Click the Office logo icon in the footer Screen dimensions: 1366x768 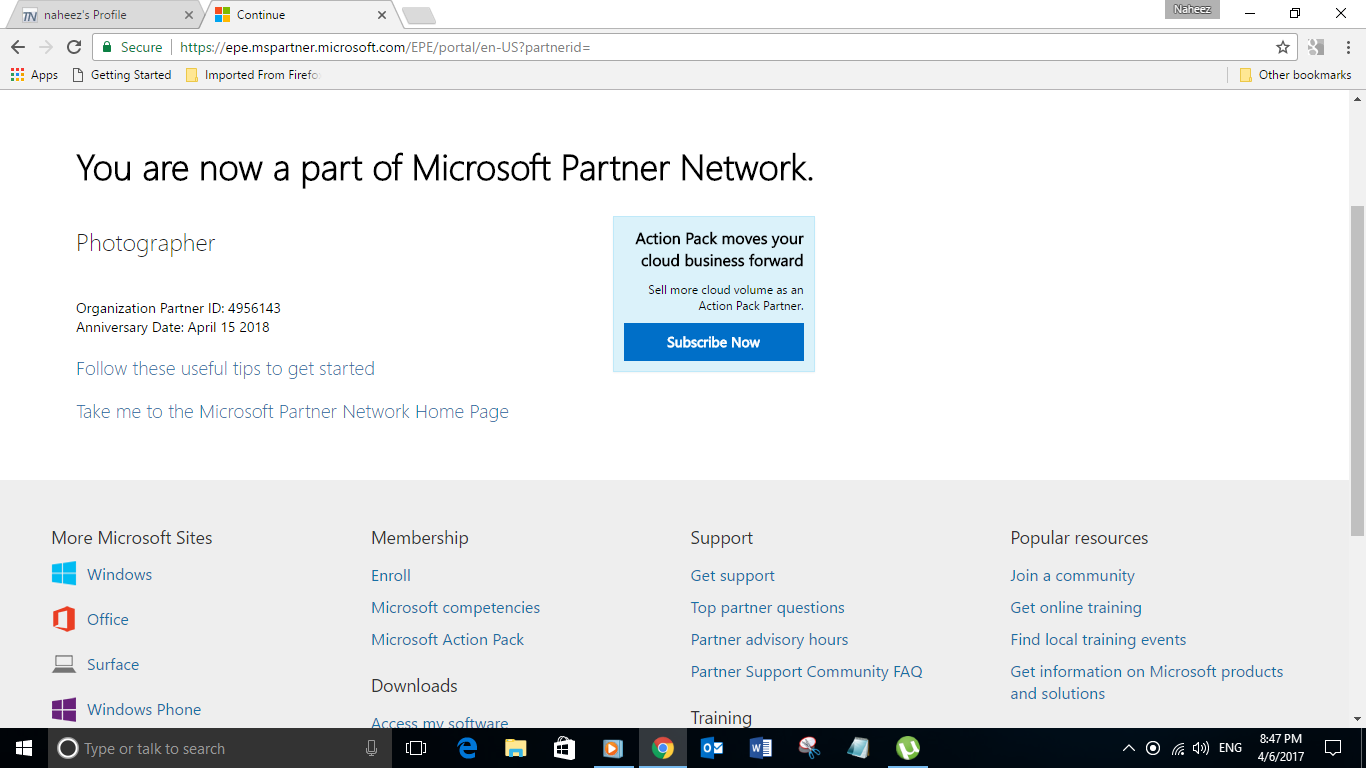[x=64, y=619]
